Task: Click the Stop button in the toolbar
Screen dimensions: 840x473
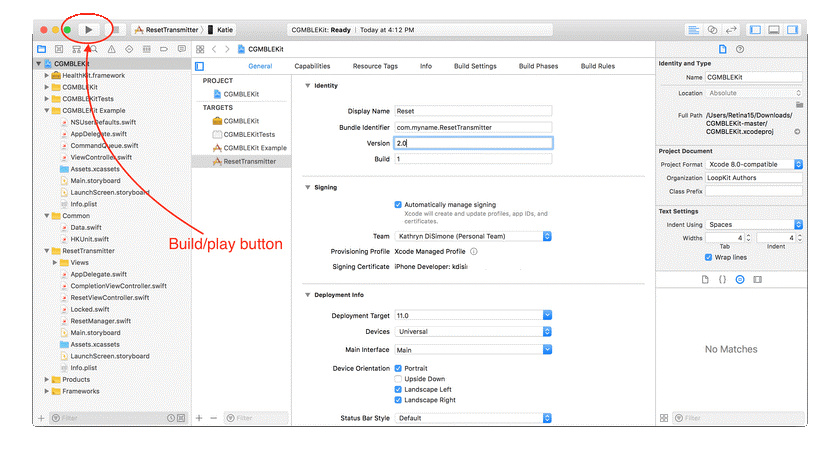Action: click(116, 30)
